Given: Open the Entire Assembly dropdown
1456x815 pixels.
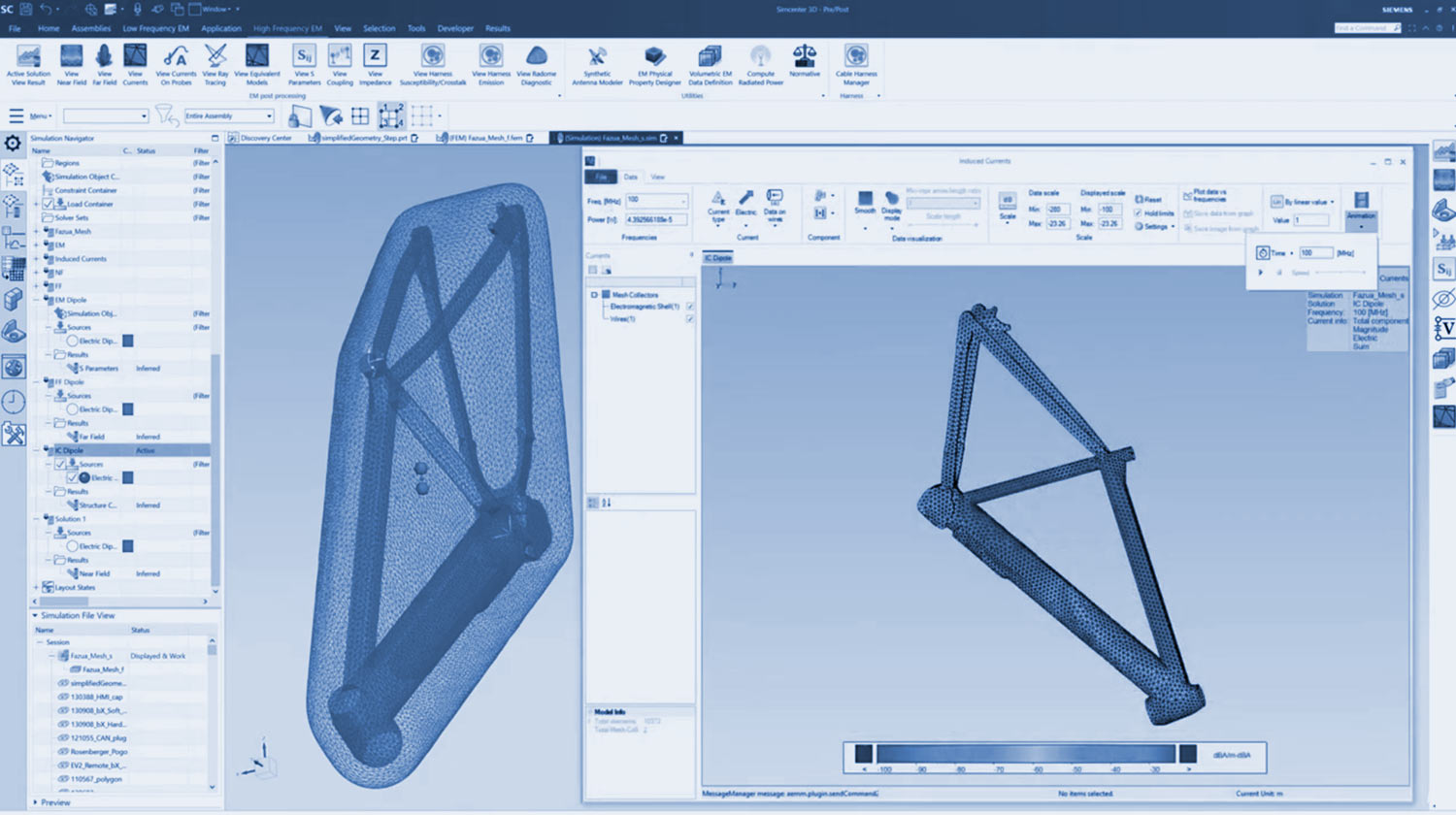Looking at the screenshot, I should coord(229,115).
